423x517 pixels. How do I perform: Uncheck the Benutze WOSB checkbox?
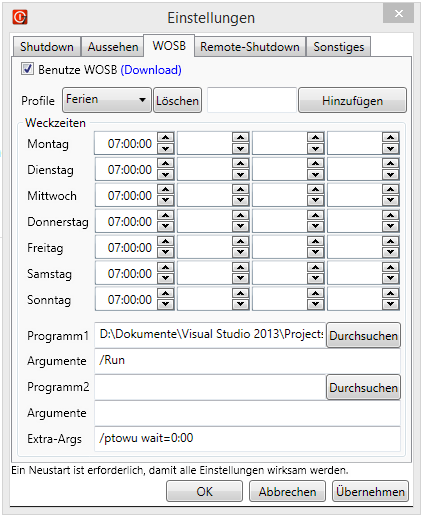coord(27,69)
